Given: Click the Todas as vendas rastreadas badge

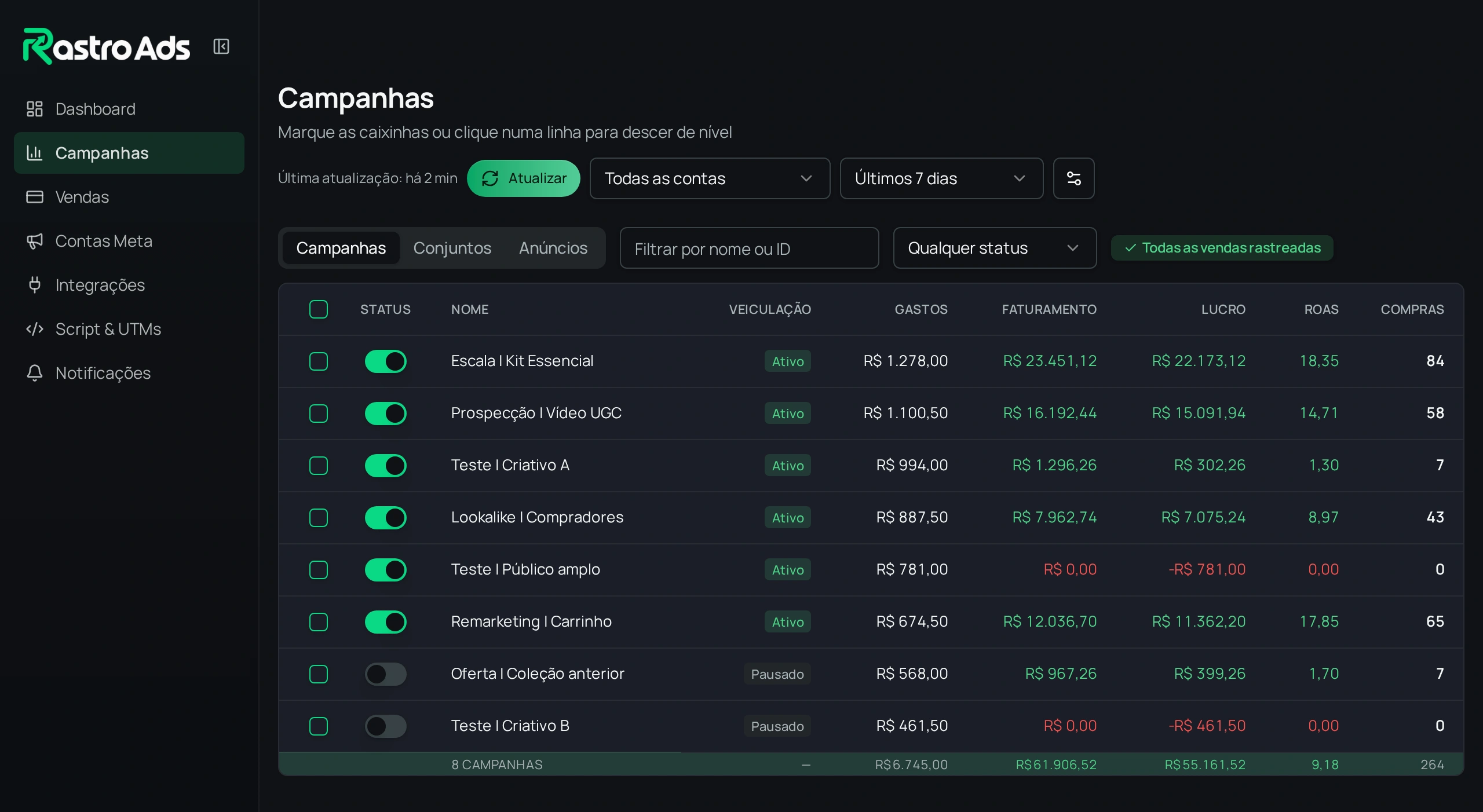Looking at the screenshot, I should [x=1222, y=248].
